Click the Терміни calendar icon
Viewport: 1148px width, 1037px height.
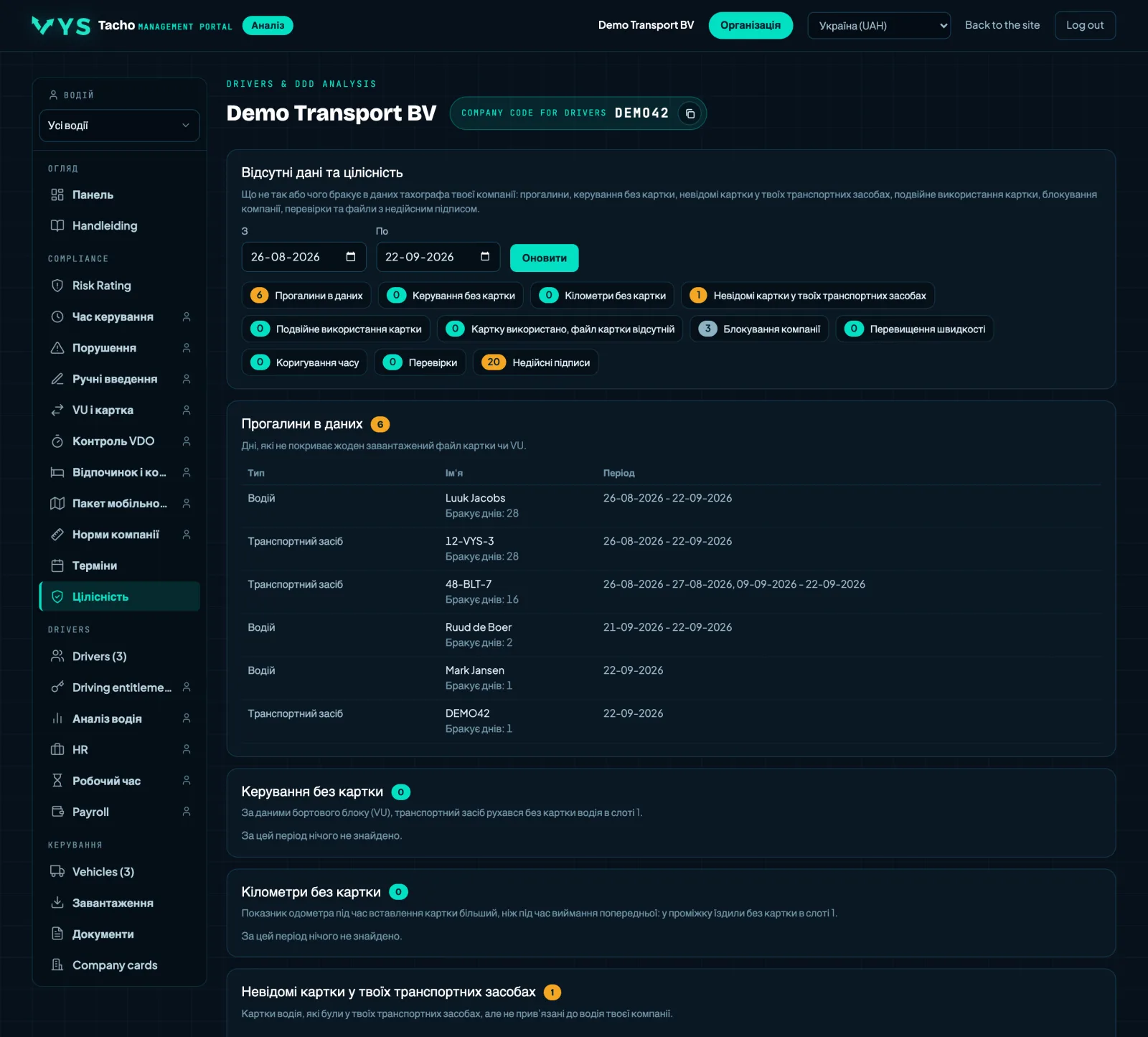[x=57, y=566]
